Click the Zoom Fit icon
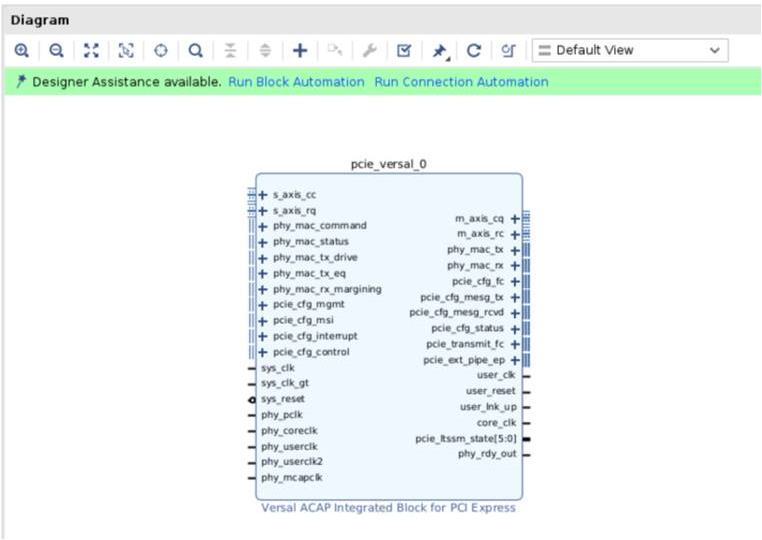The height and width of the screenshot is (540, 762). coord(91,50)
